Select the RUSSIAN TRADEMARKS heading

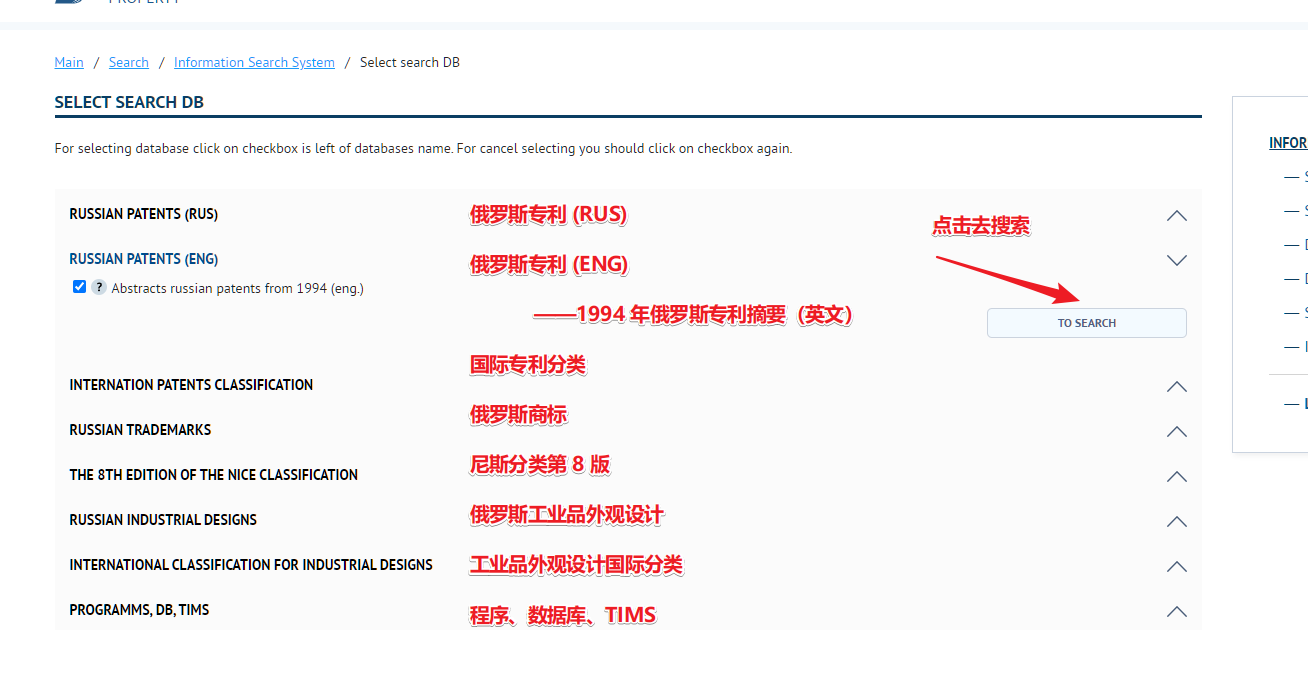[140, 430]
